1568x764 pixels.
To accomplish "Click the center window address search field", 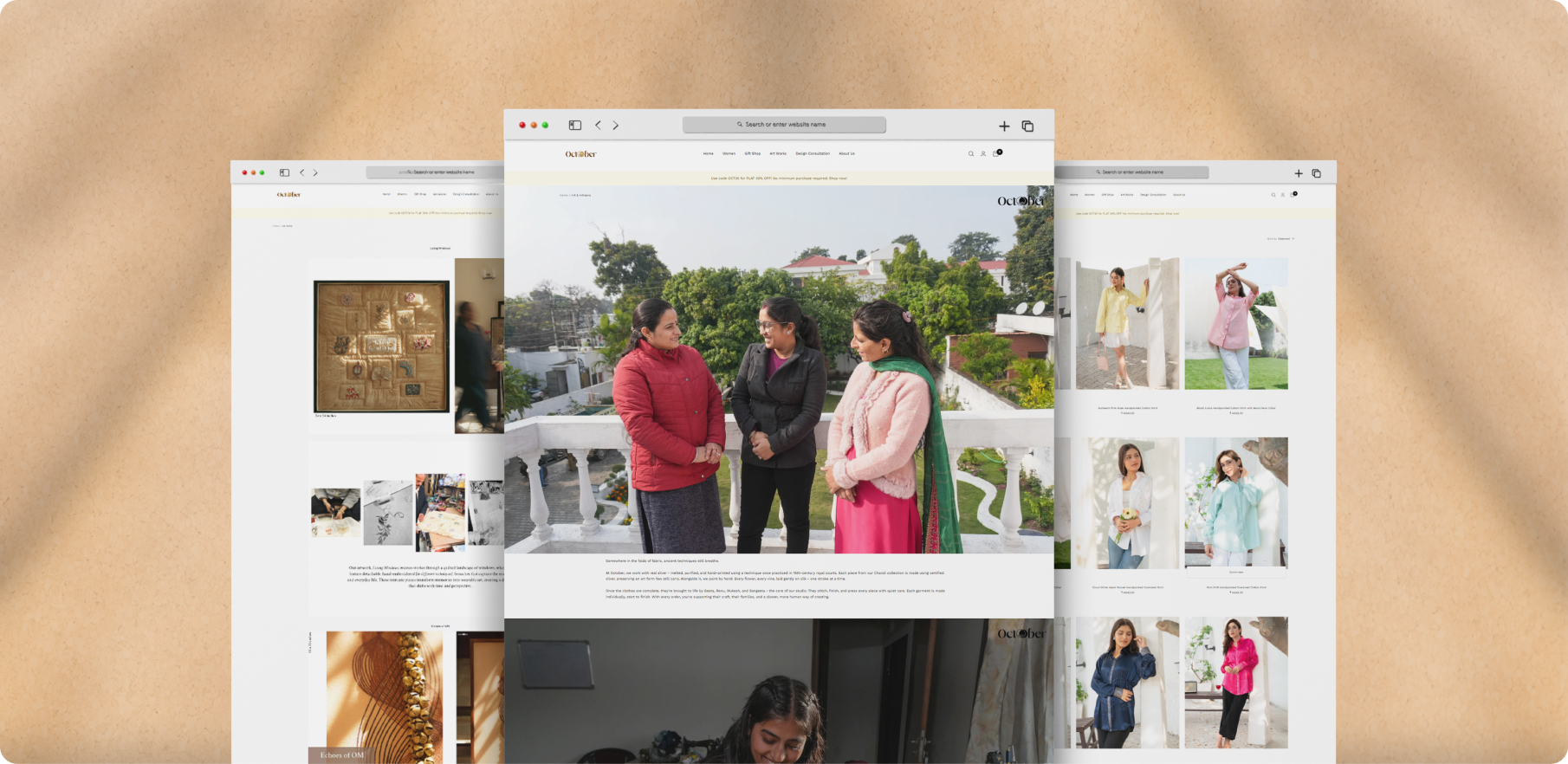I will 784,125.
